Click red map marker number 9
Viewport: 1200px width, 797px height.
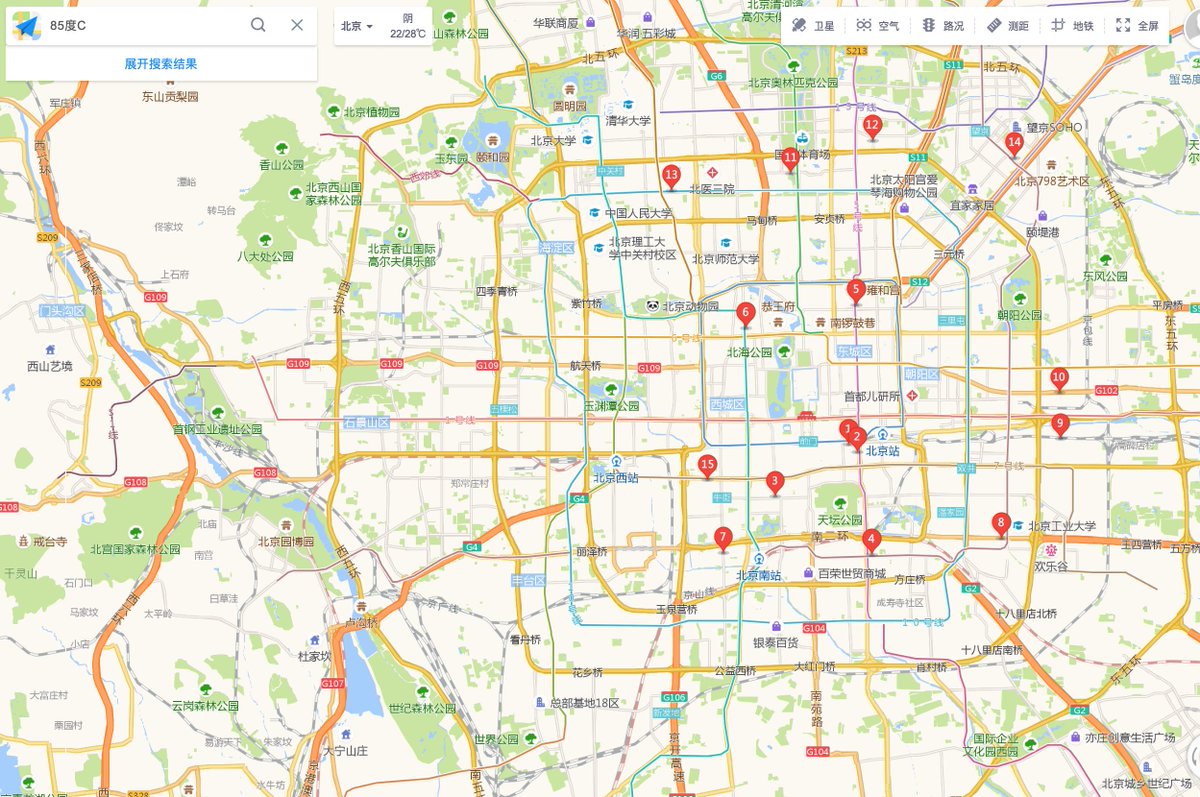tap(1060, 425)
